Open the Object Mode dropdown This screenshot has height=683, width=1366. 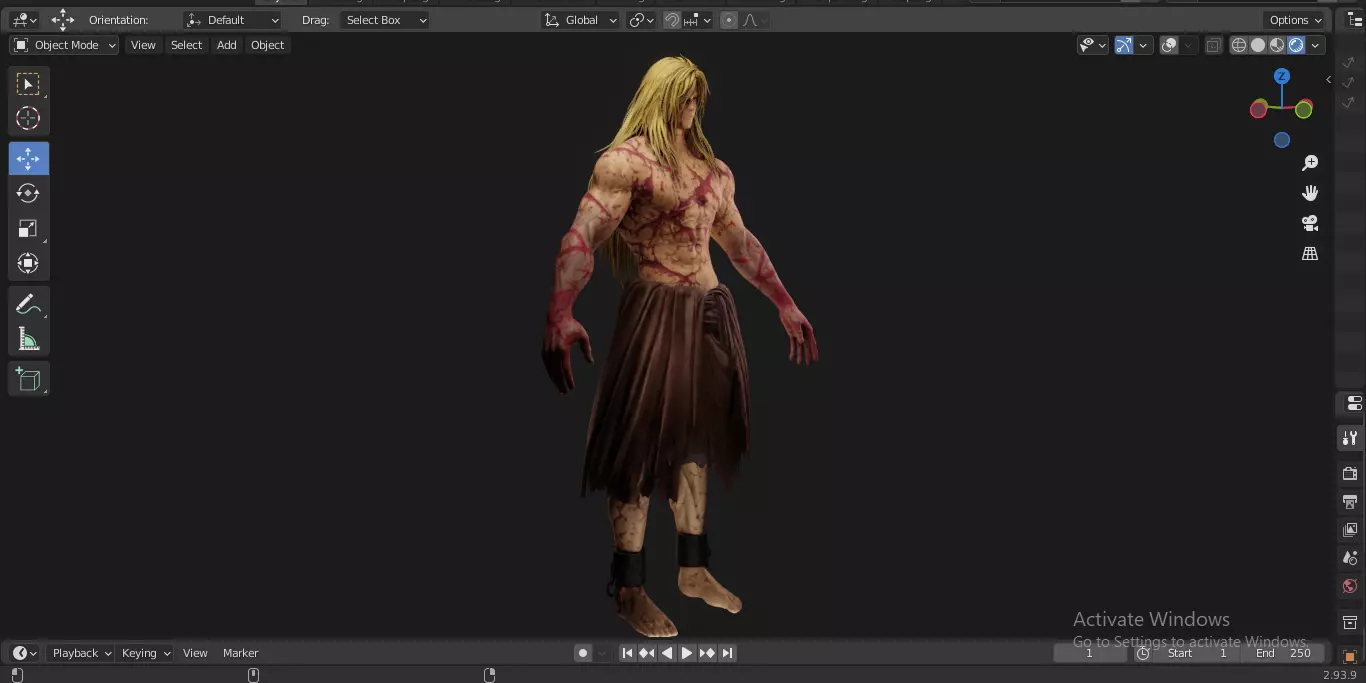(x=64, y=45)
